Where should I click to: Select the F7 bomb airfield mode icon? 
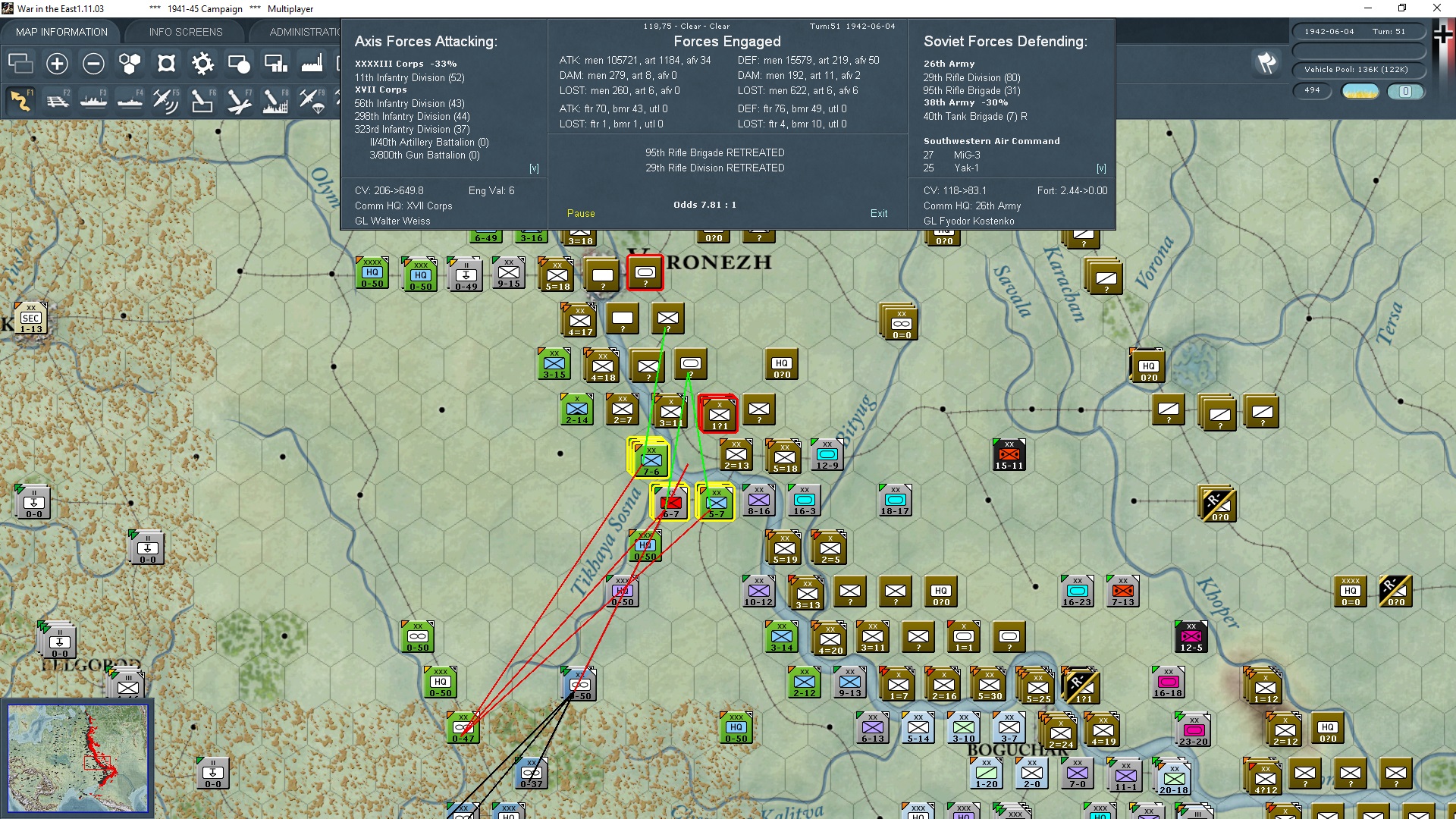click(x=239, y=100)
